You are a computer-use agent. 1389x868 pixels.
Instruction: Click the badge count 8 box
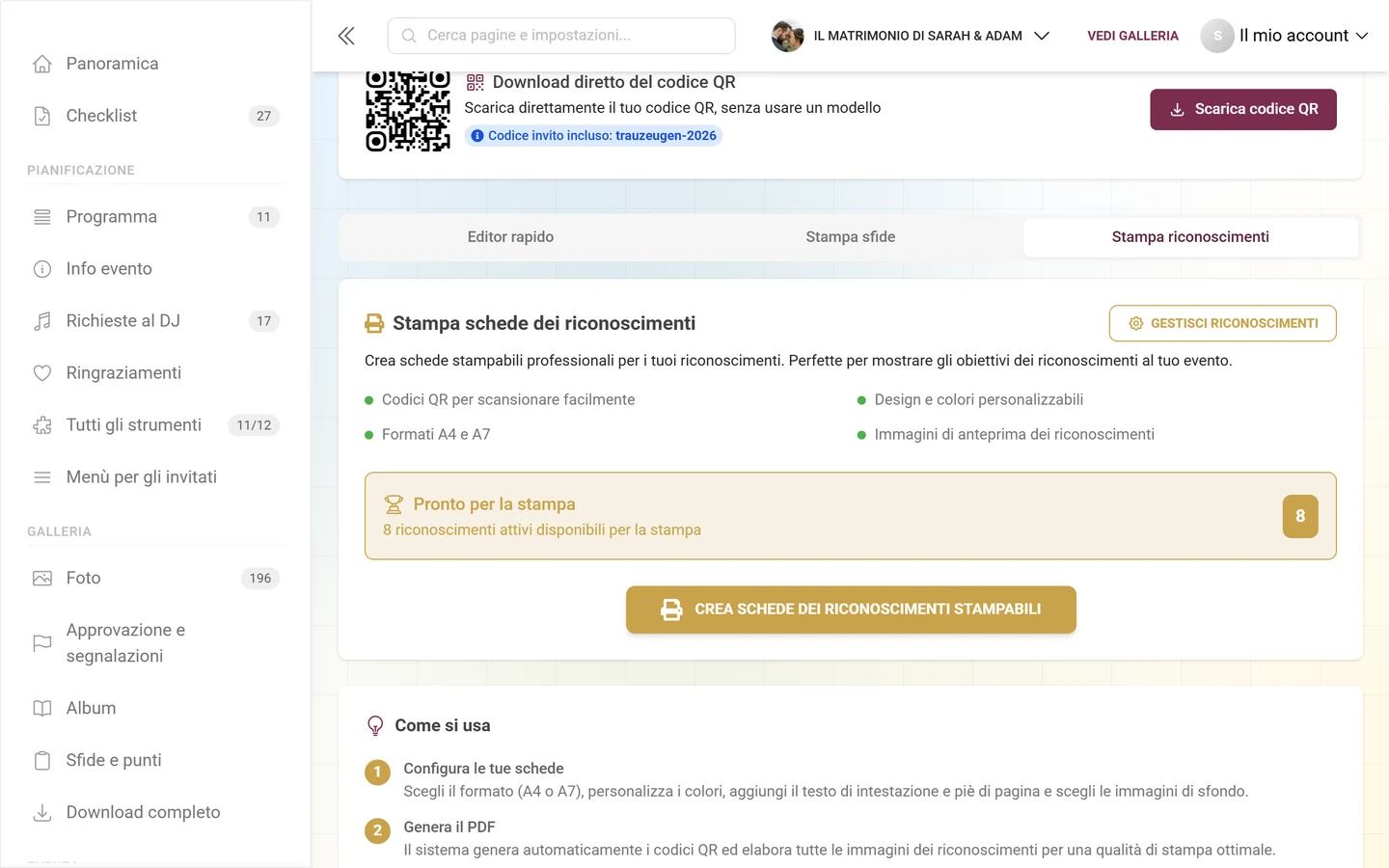coord(1300,516)
